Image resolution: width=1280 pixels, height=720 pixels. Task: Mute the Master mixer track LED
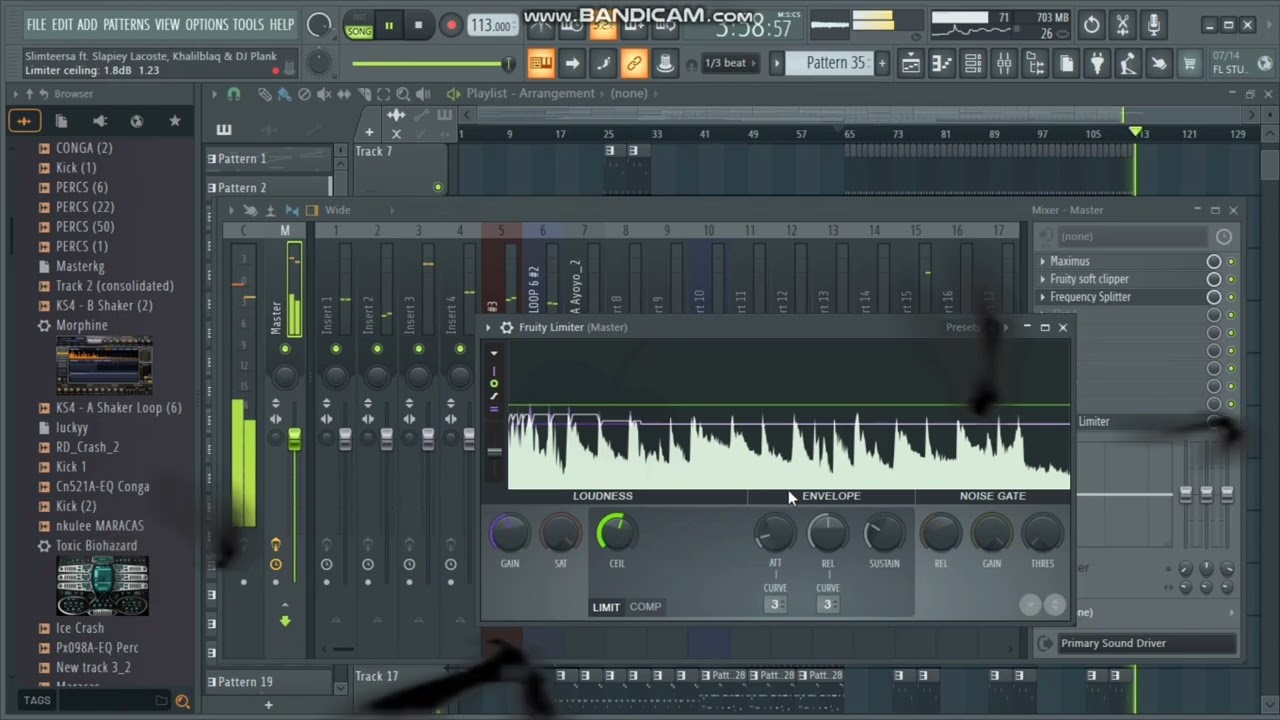pos(285,349)
